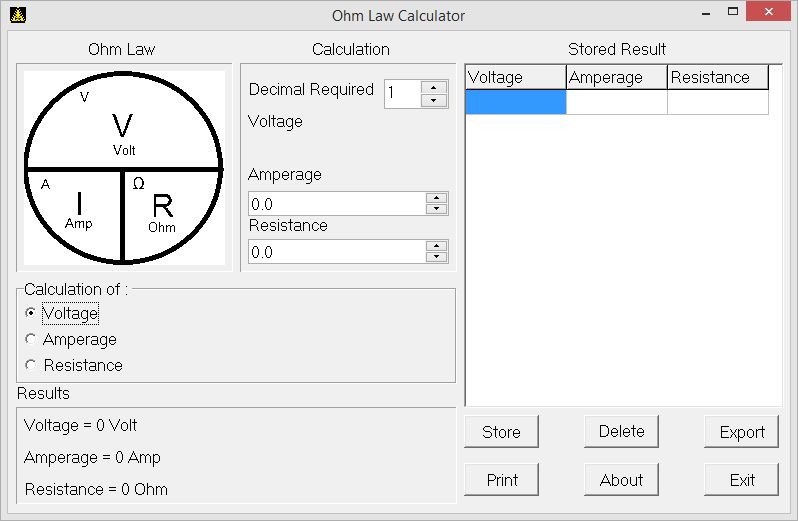Screen dimensions: 798x521
Task: Export the stored results
Action: click(x=742, y=431)
